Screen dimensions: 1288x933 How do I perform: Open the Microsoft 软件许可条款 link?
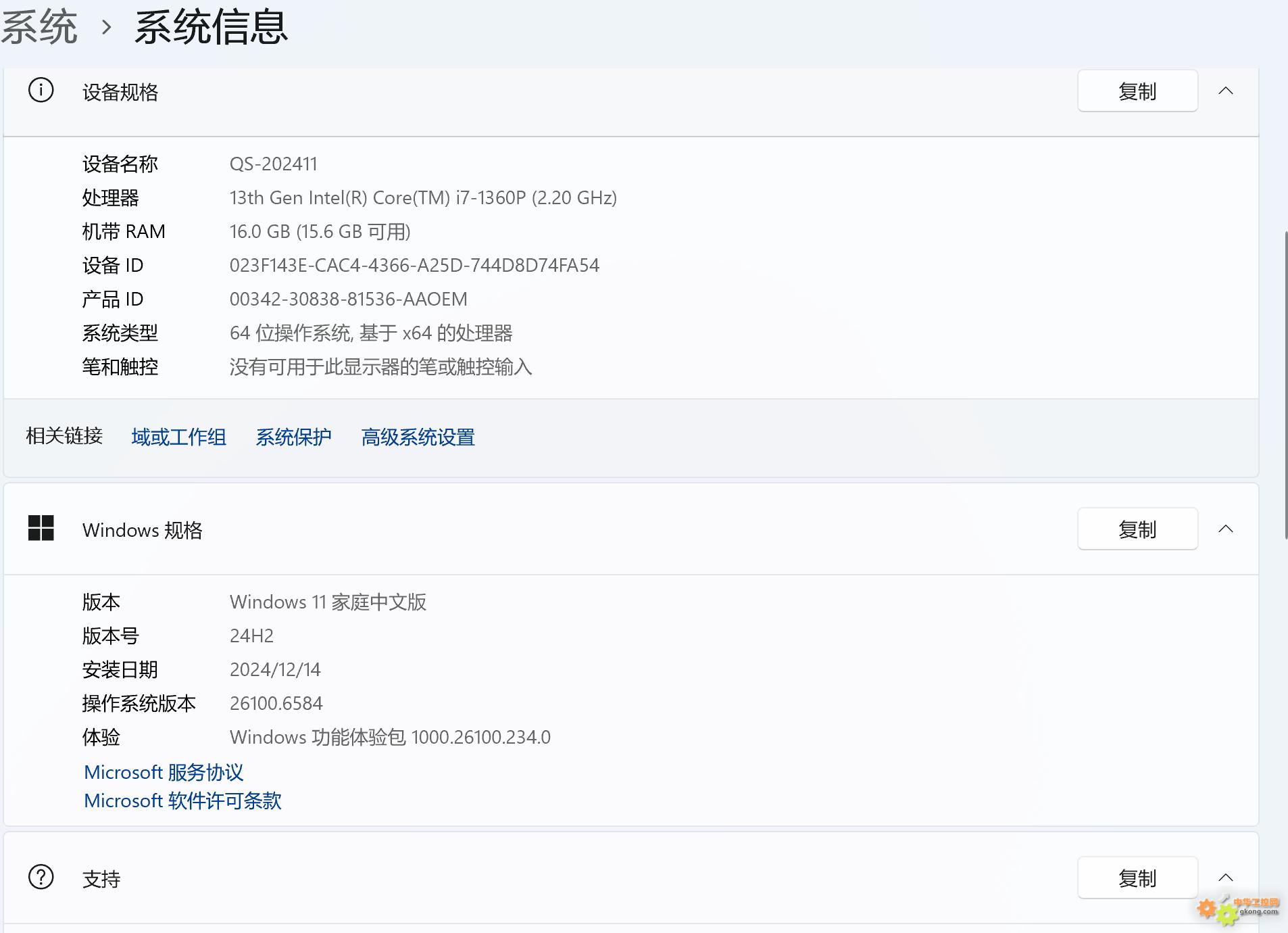182,800
